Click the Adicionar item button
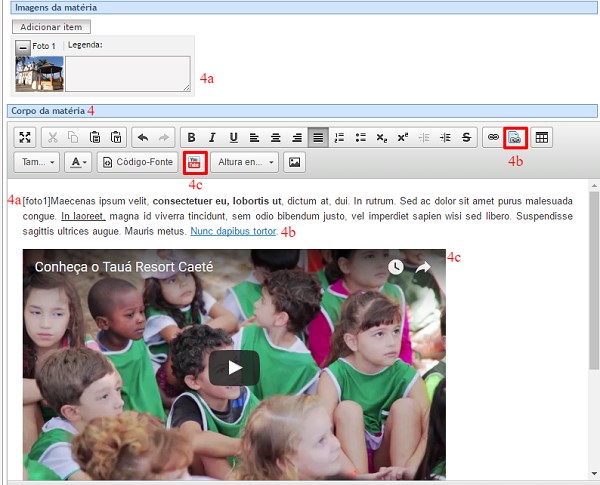 (51, 27)
